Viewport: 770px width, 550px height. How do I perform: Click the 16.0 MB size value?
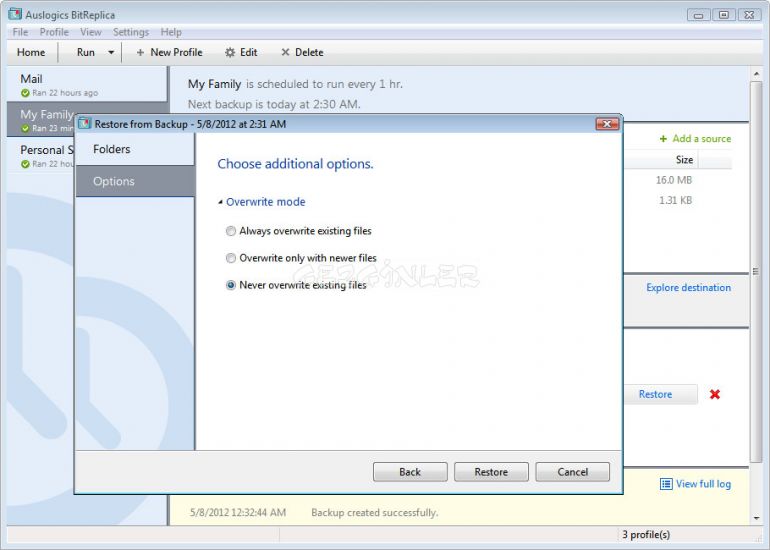pyautogui.click(x=674, y=180)
